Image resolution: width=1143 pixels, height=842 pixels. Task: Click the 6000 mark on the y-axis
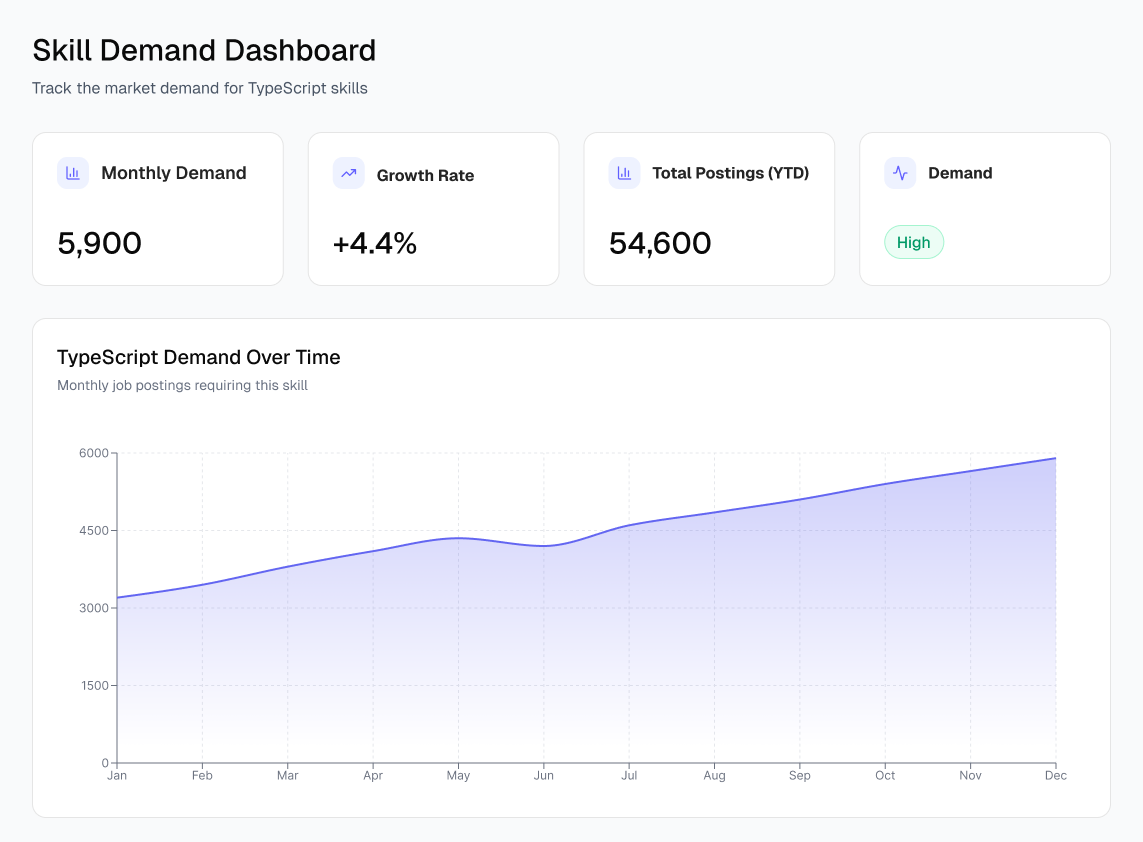95,452
